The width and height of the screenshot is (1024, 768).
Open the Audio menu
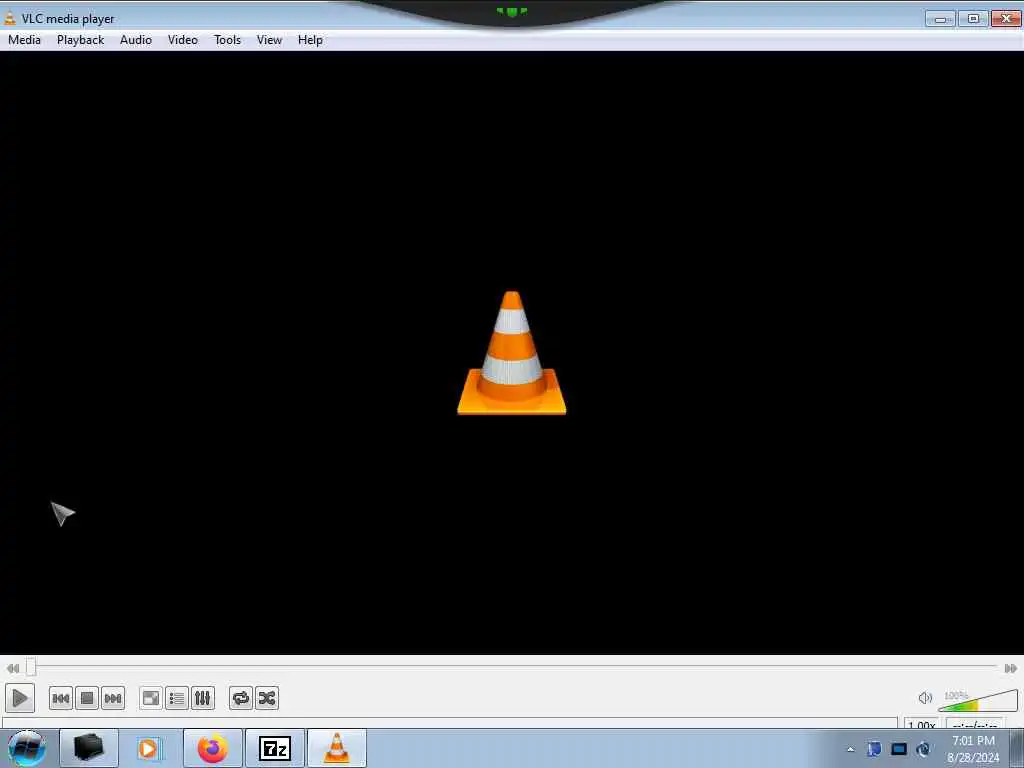tap(136, 40)
